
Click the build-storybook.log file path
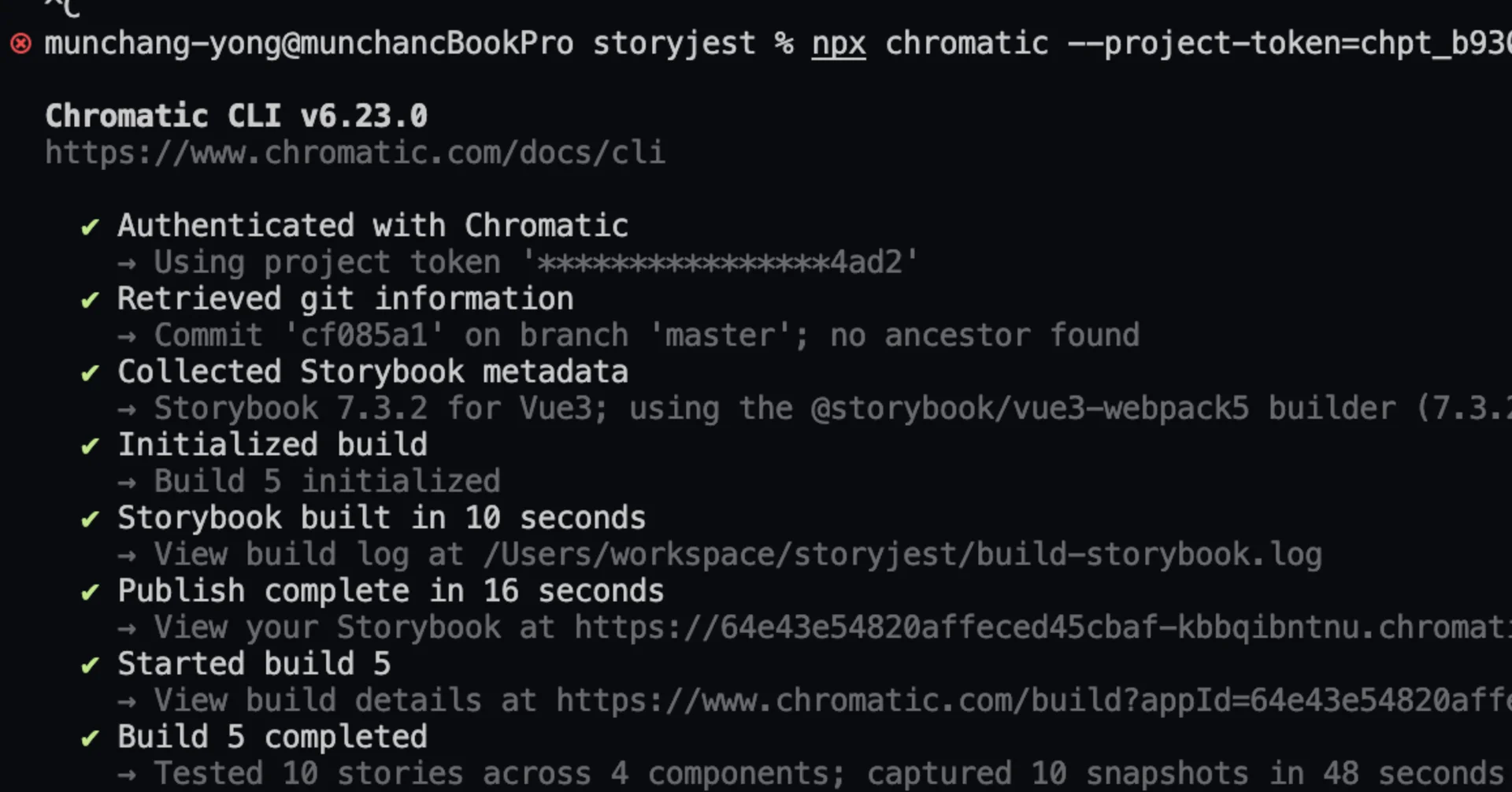pos(902,555)
